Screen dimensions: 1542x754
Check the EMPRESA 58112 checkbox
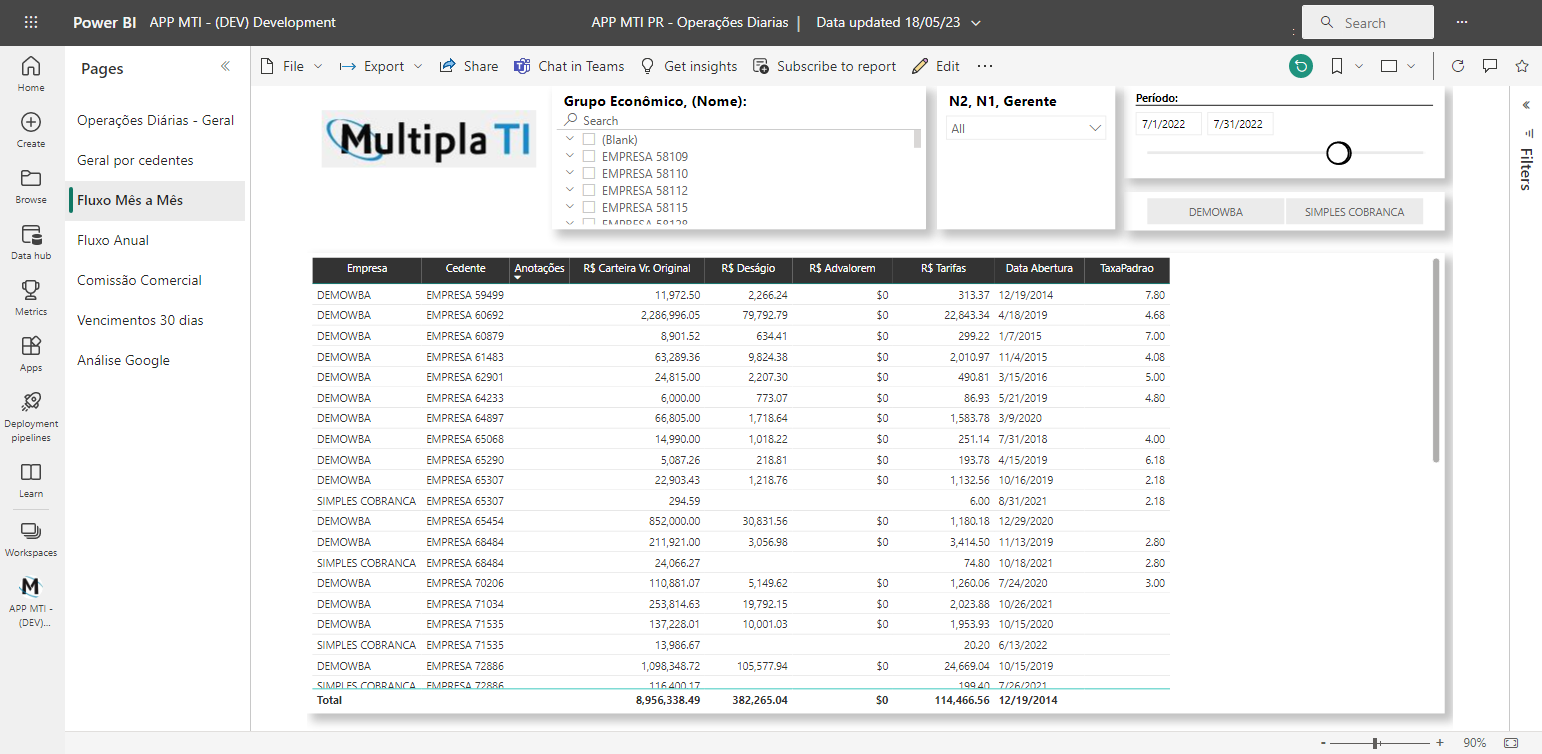pyautogui.click(x=589, y=191)
